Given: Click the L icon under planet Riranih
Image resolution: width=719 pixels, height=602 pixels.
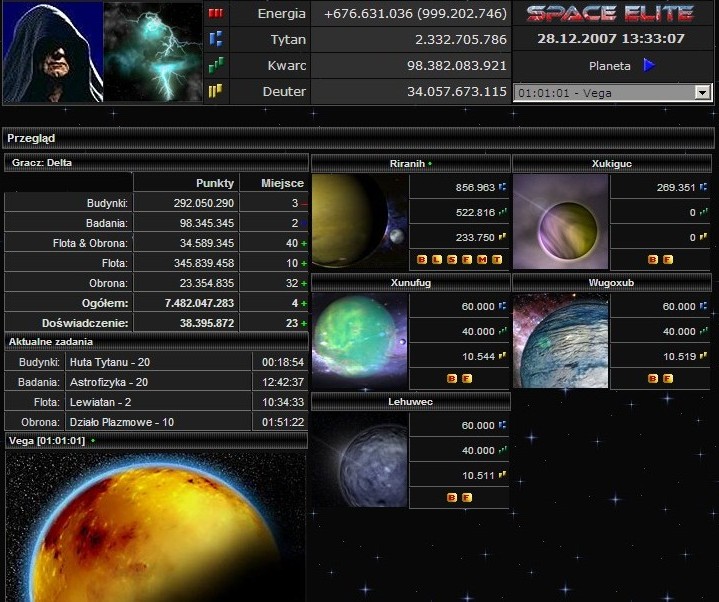Looking at the screenshot, I should (437, 259).
